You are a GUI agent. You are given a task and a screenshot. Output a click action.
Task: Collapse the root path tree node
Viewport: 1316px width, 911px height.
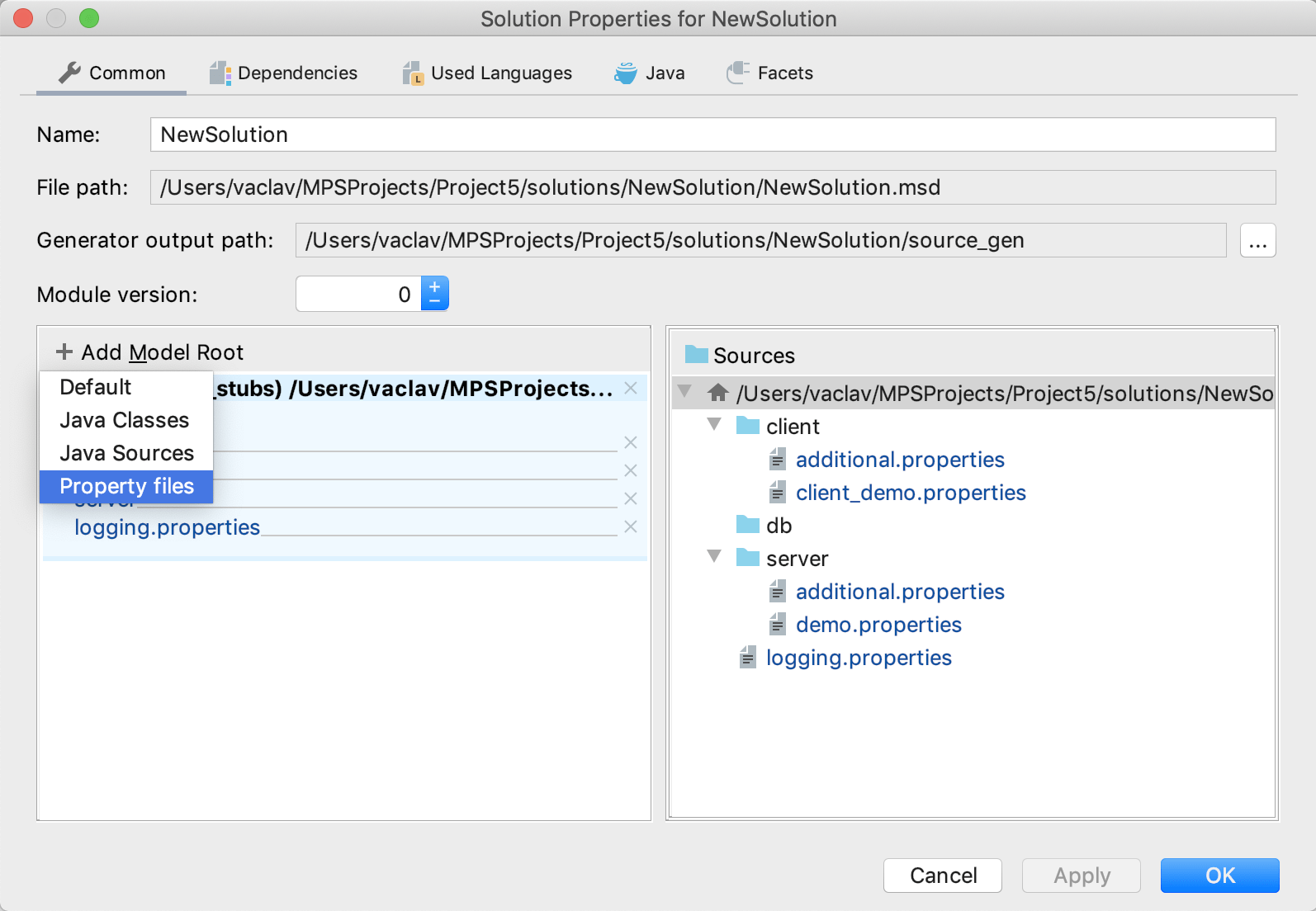tap(684, 392)
